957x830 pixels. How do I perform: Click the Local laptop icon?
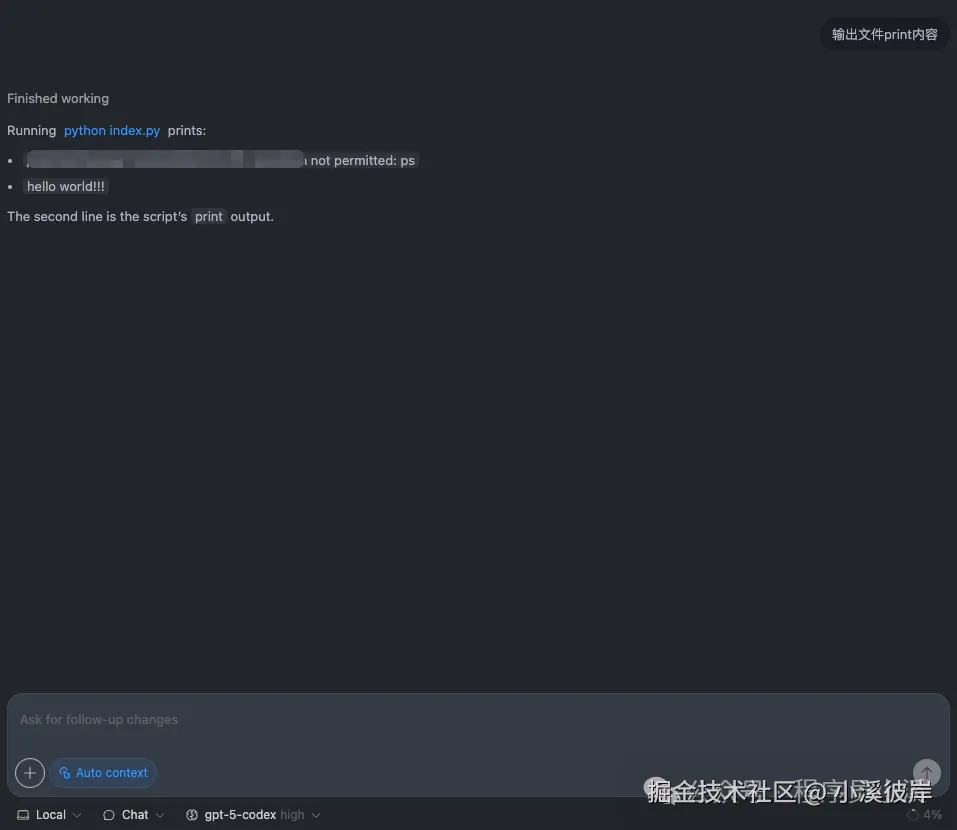tap(23, 815)
